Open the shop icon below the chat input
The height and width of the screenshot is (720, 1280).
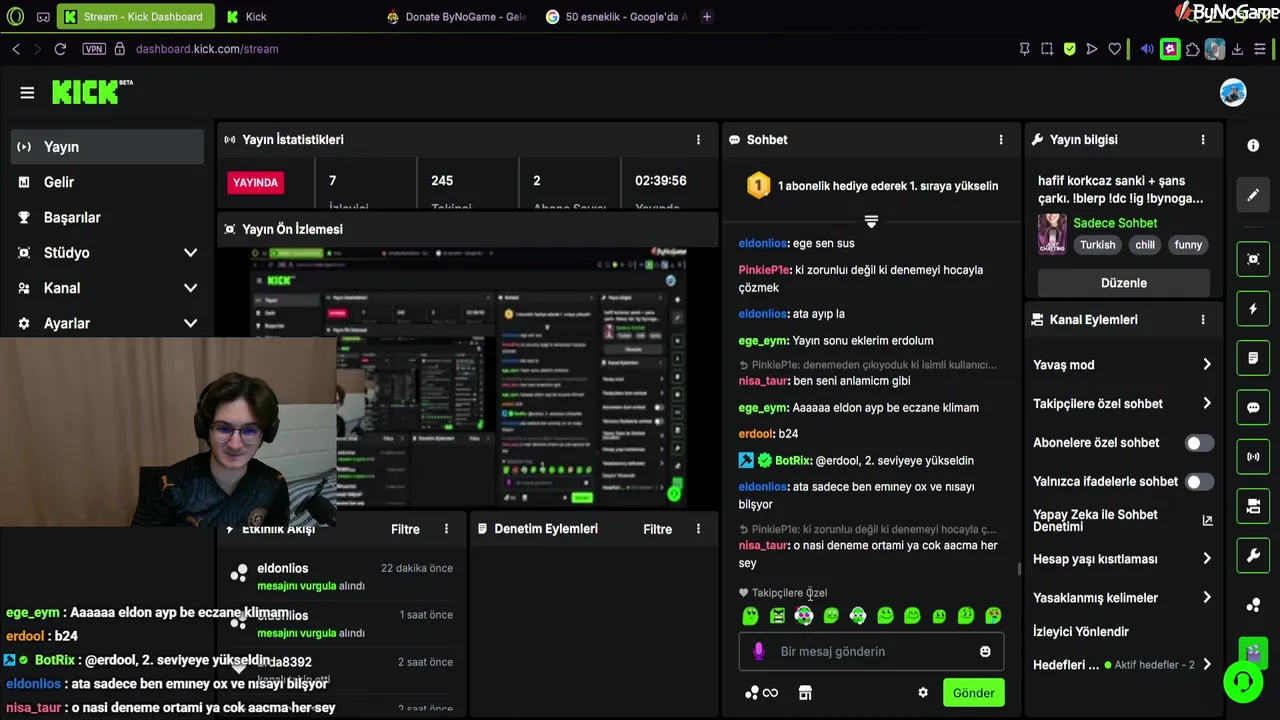805,692
